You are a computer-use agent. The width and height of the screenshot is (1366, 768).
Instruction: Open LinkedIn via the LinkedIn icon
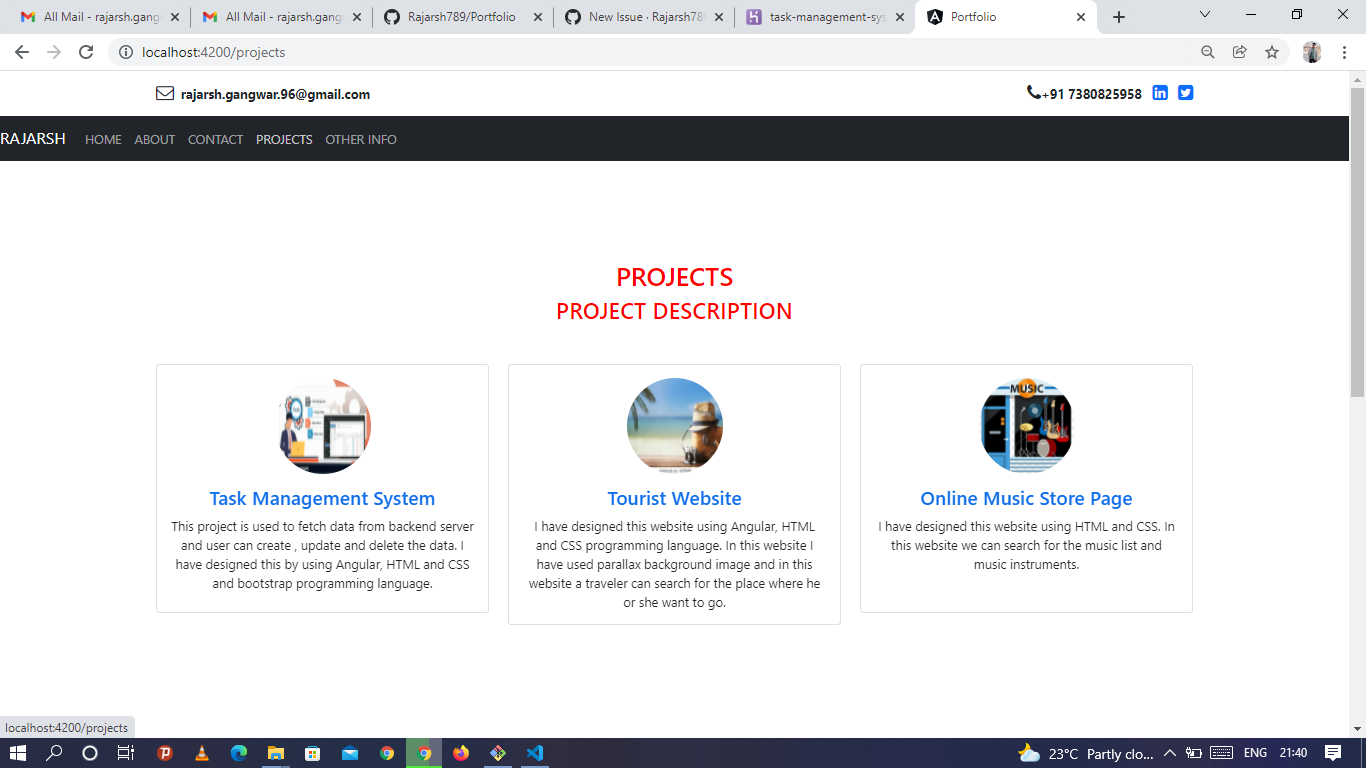coord(1159,92)
